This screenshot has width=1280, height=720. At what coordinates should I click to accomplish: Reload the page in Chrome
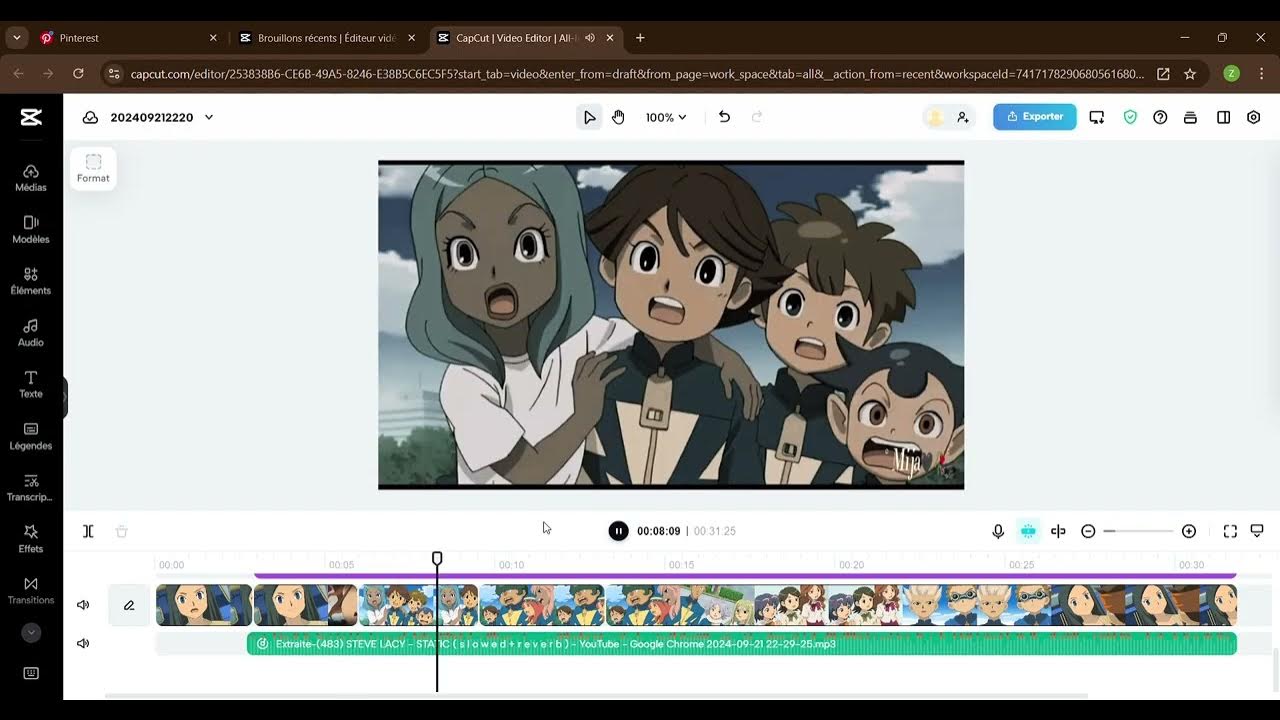tap(78, 74)
